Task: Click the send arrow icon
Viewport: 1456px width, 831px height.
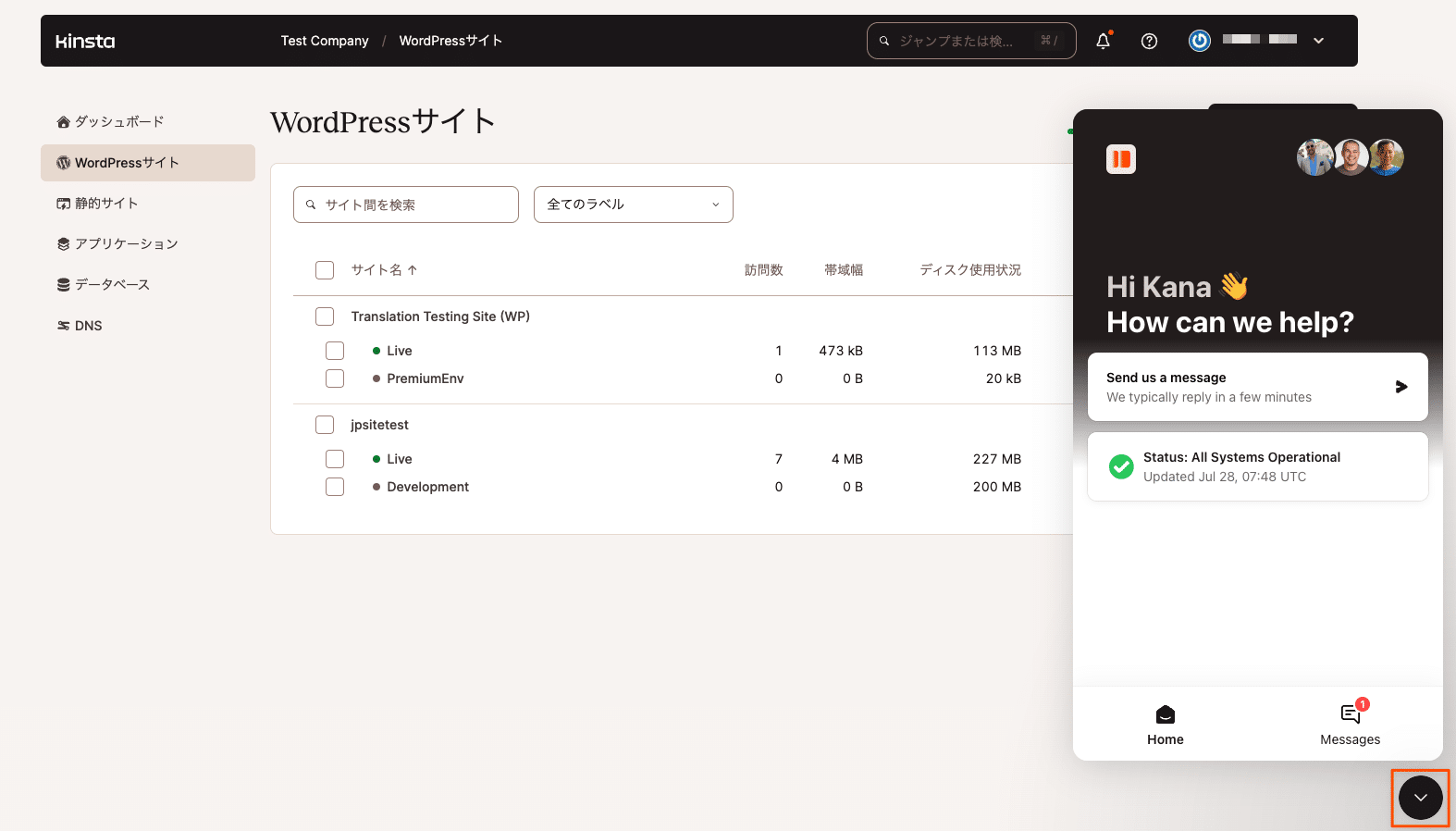Action: tap(1401, 387)
